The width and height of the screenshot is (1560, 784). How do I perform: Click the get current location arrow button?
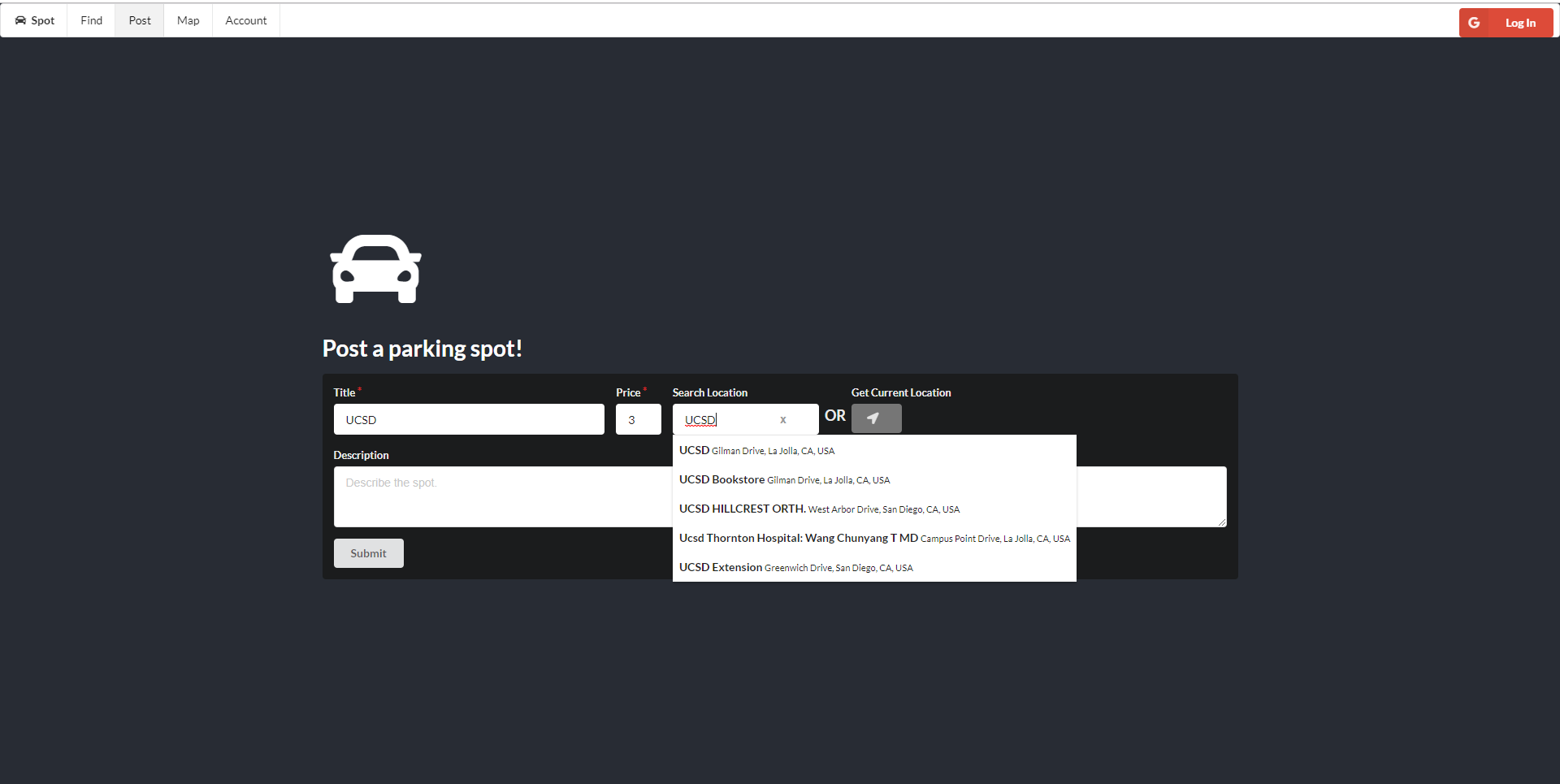tap(876, 418)
